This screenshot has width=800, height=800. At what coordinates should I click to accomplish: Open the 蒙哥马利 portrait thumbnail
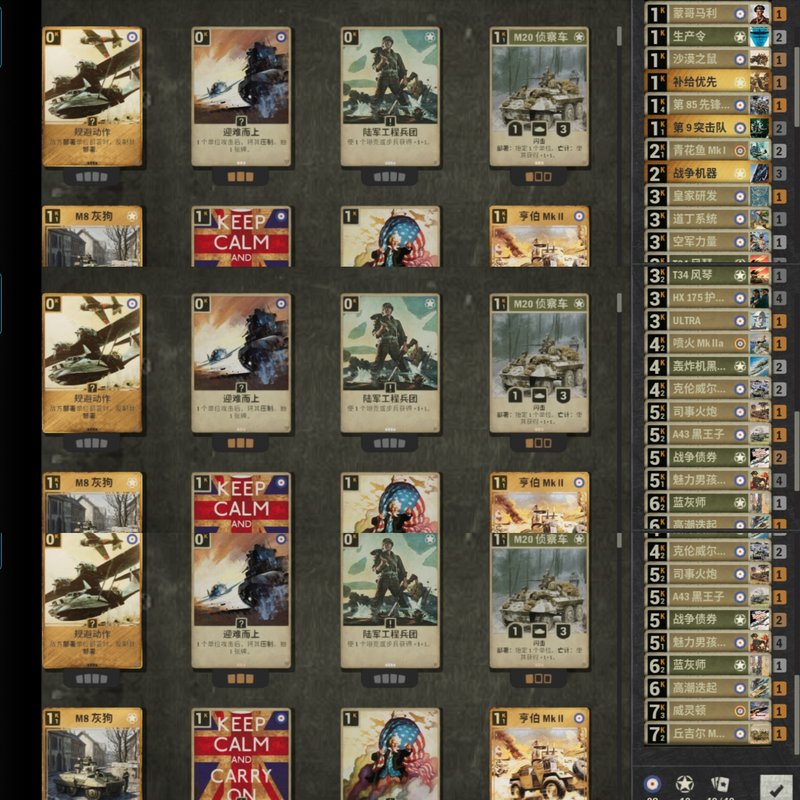[x=760, y=14]
